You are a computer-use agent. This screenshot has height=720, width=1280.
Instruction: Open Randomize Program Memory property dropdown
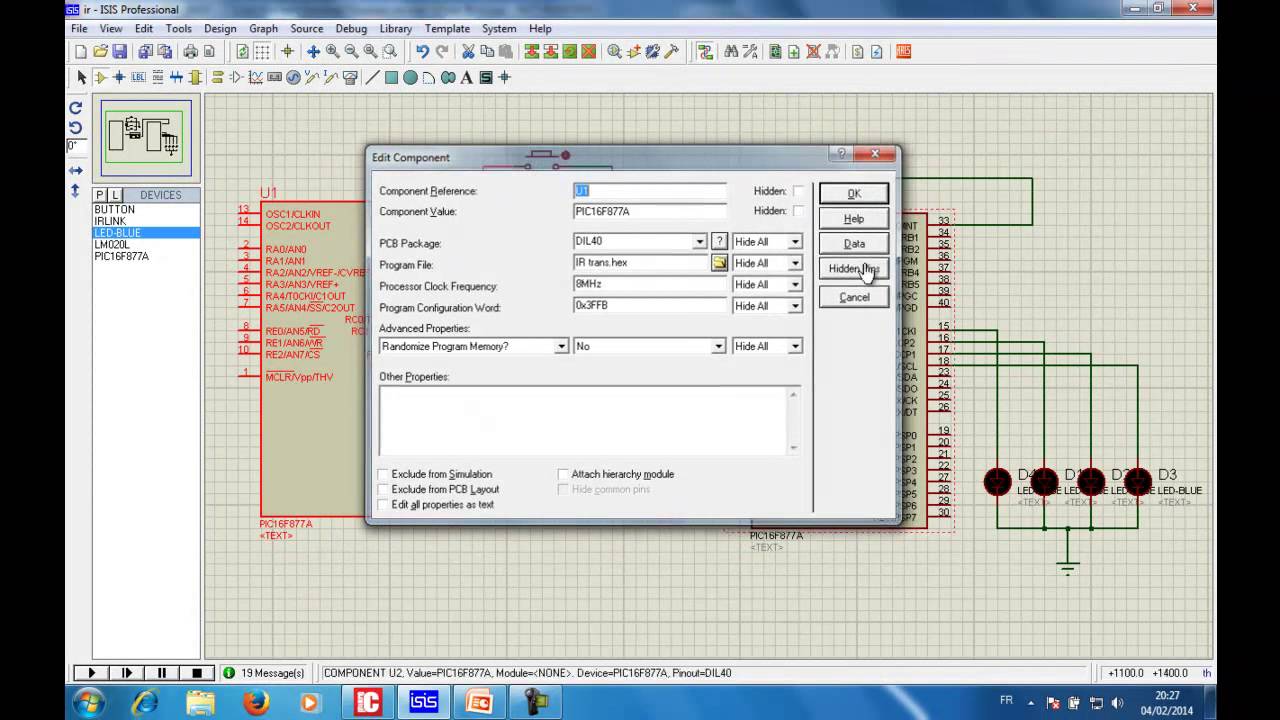pos(561,346)
